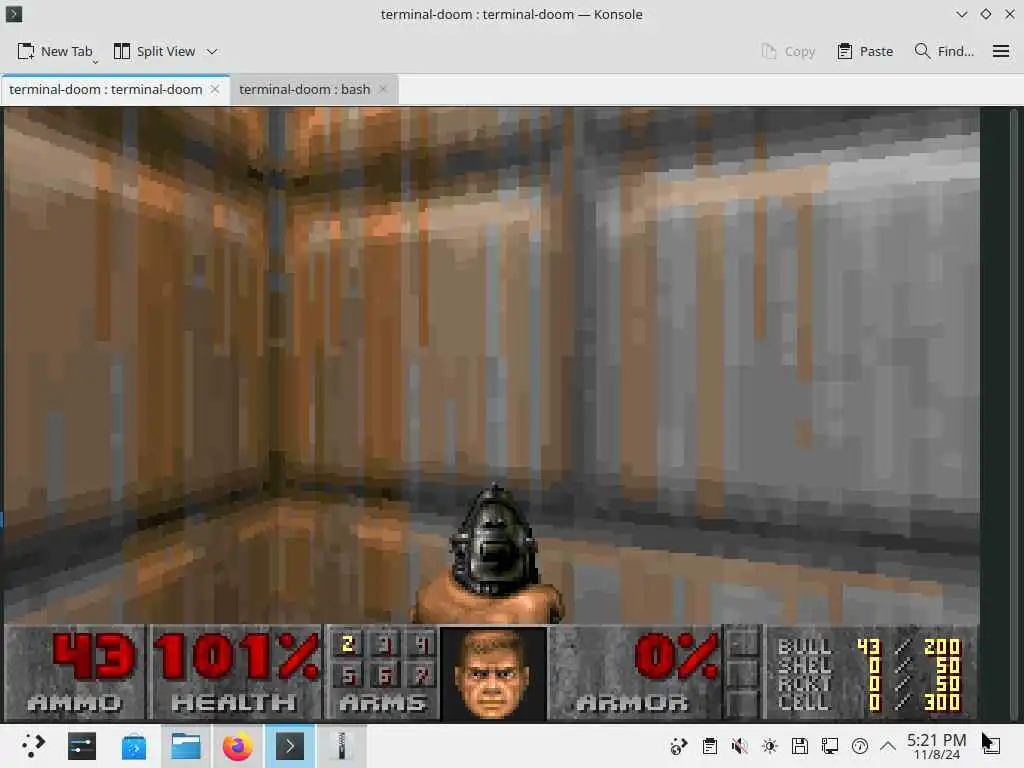Click the BULL ammo row in HUD

(869, 647)
